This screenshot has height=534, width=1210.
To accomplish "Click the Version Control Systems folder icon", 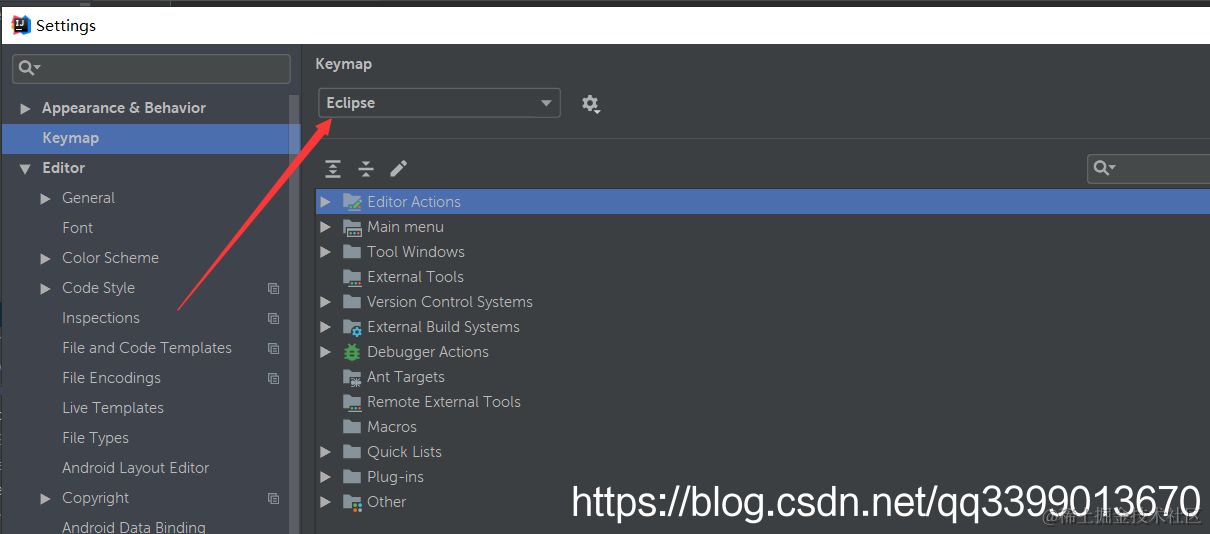I will 352,301.
